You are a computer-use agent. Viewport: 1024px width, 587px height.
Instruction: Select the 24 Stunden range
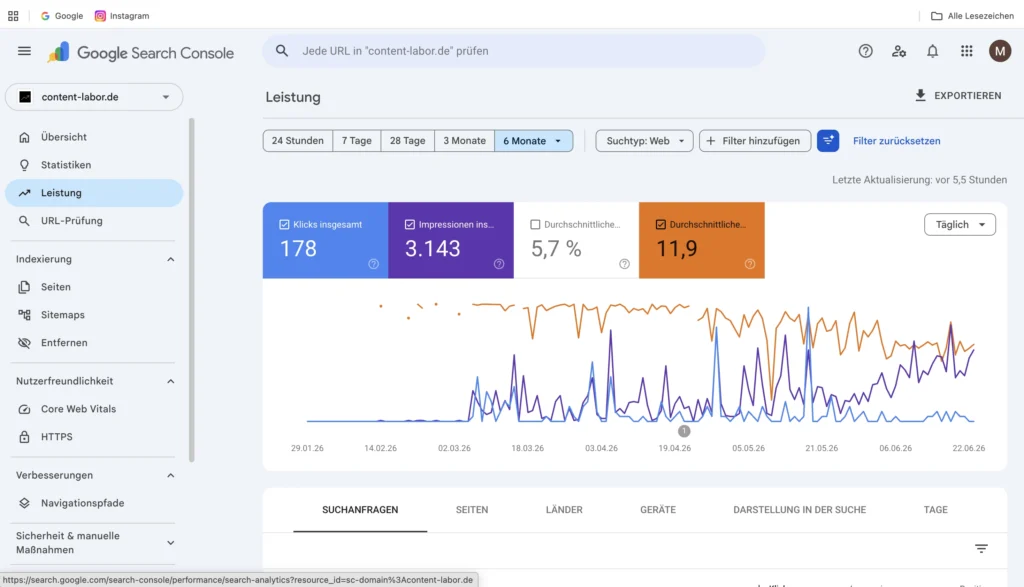click(298, 140)
